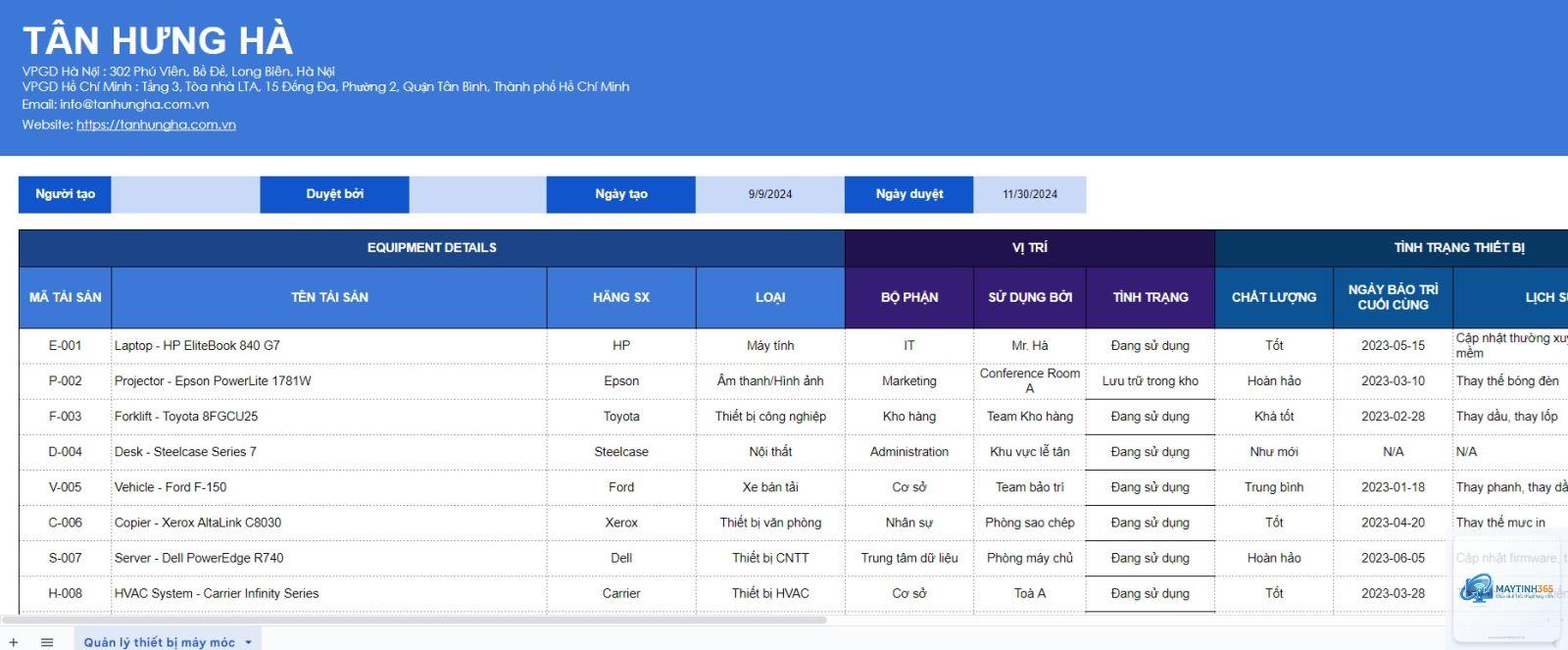
Task: Click the LOẠI column header
Action: point(770,297)
